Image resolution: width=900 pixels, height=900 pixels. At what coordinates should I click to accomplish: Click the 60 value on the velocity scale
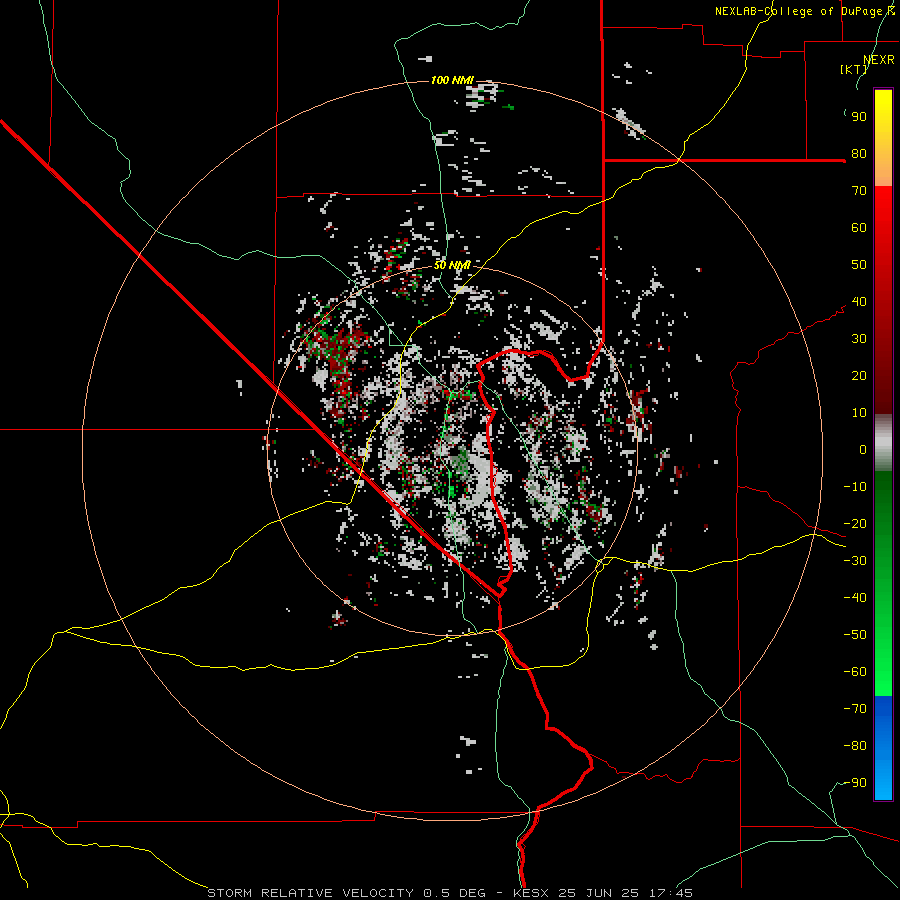click(x=859, y=228)
